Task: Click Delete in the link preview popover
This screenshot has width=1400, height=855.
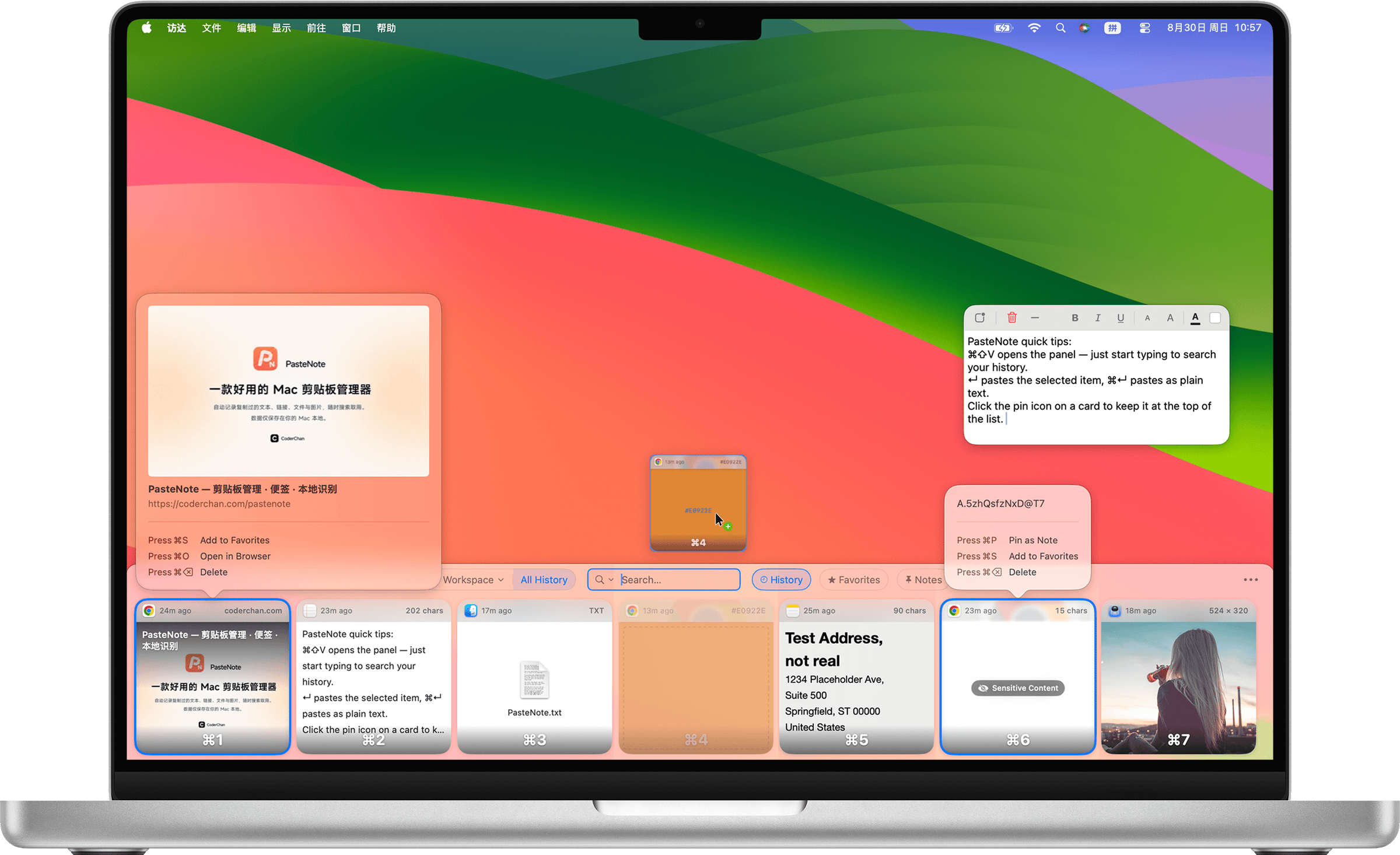Action: pyautogui.click(x=213, y=572)
